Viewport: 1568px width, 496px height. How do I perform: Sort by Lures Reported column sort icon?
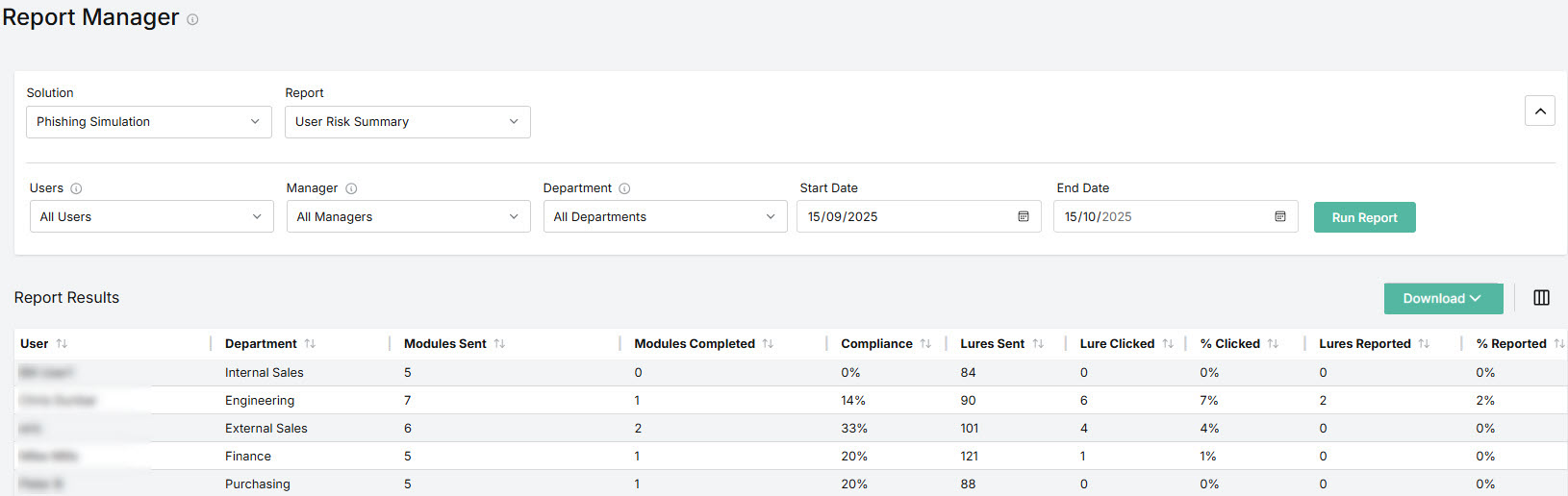tap(1424, 343)
